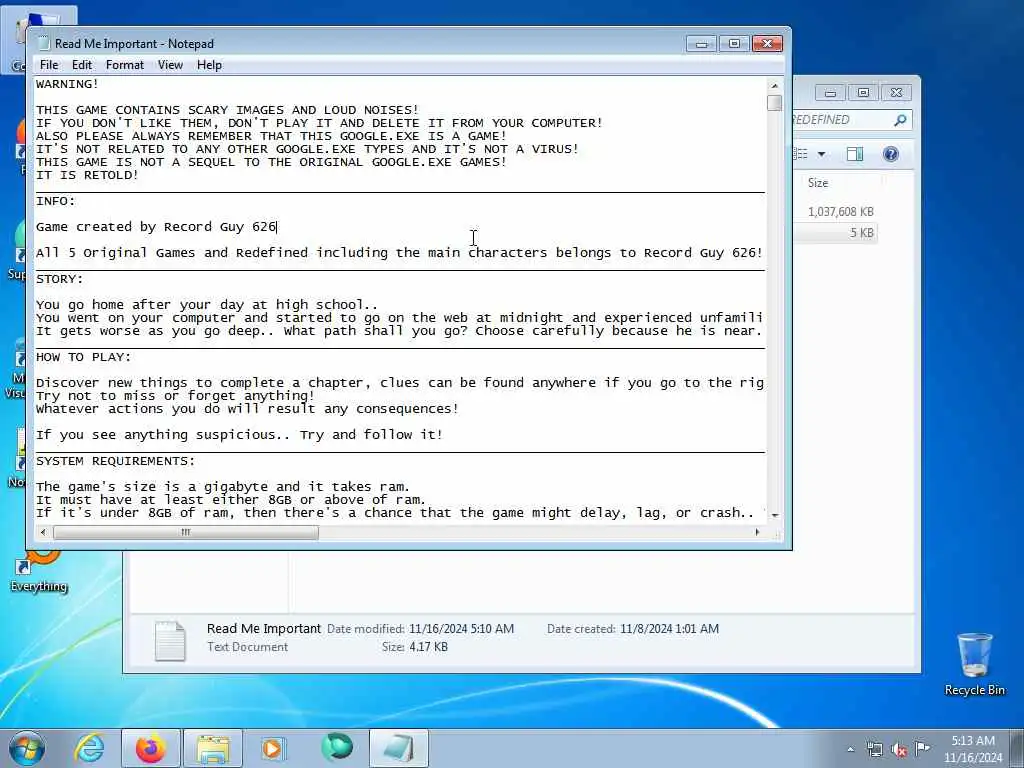Viewport: 1024px width, 768px height.
Task: Click Notepad vertical scrollbar up arrow
Action: [775, 86]
